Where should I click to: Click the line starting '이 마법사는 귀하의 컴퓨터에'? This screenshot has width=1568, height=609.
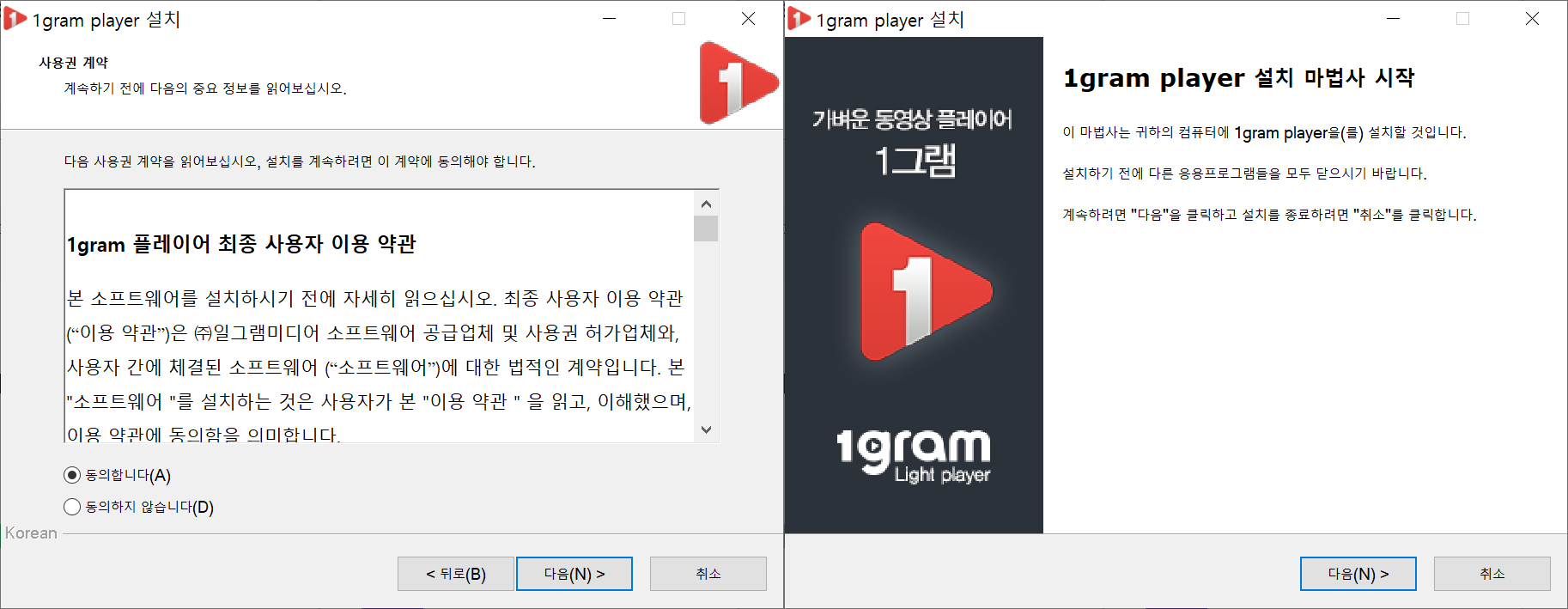pyautogui.click(x=1264, y=132)
